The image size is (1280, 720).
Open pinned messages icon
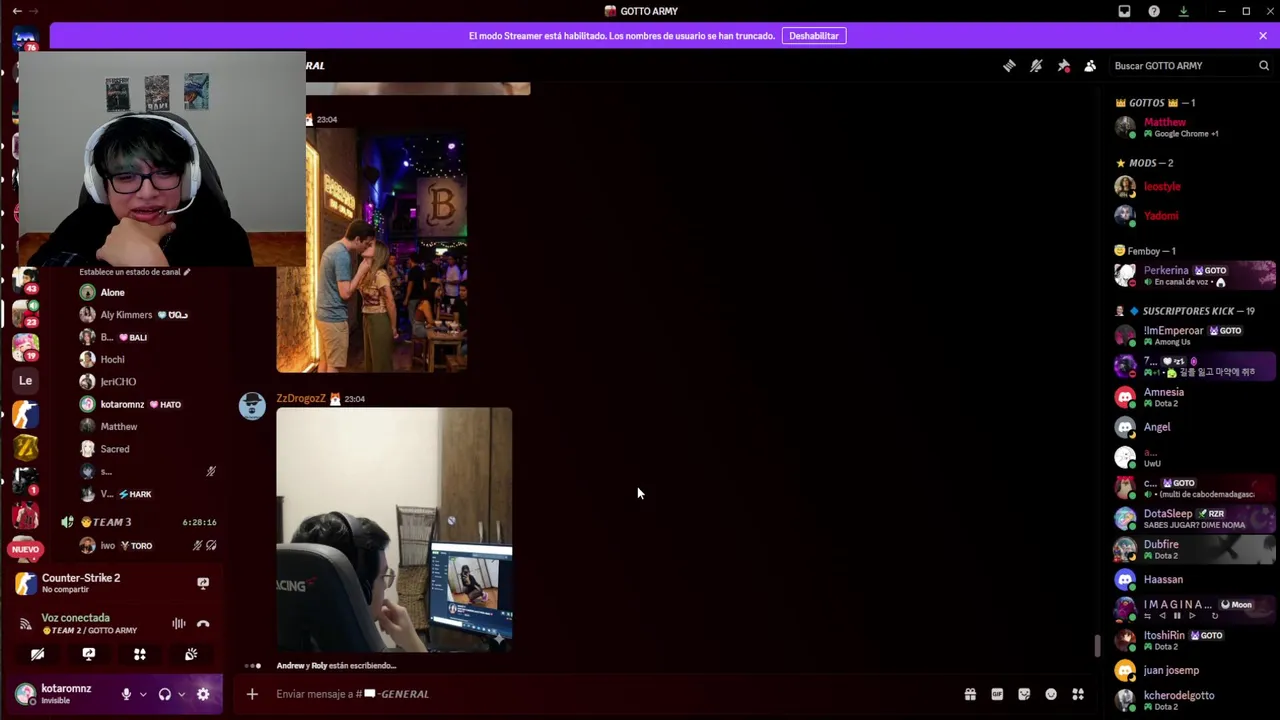pyautogui.click(x=1063, y=66)
